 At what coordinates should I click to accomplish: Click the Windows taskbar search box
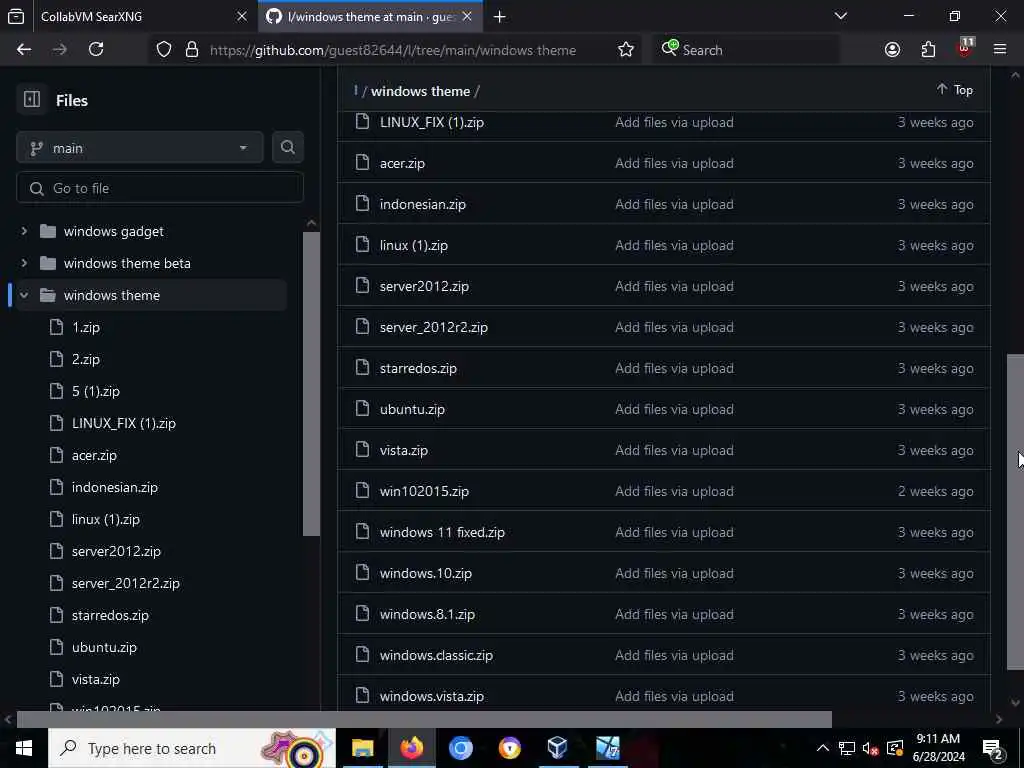[x=192, y=748]
